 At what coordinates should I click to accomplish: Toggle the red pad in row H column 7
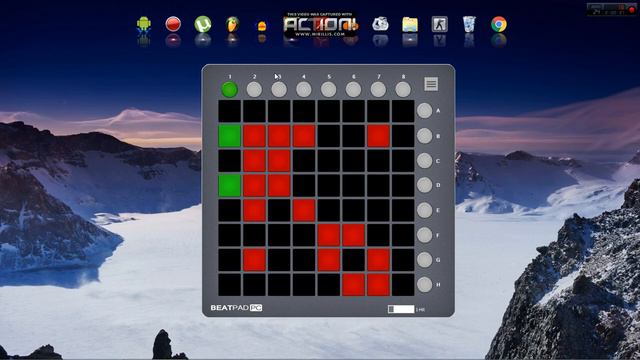click(378, 284)
